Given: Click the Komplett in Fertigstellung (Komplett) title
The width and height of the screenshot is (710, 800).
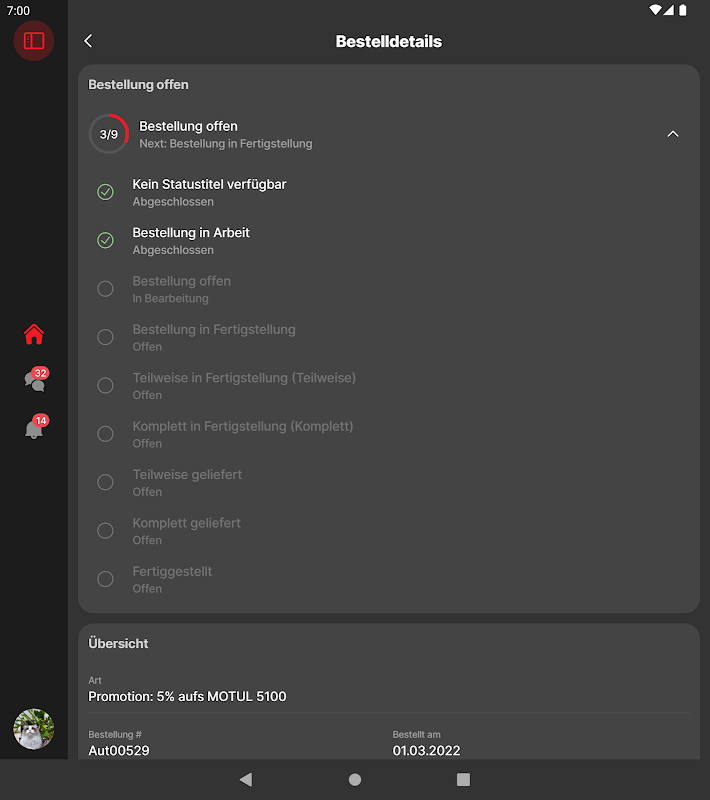Looking at the screenshot, I should (x=243, y=427).
